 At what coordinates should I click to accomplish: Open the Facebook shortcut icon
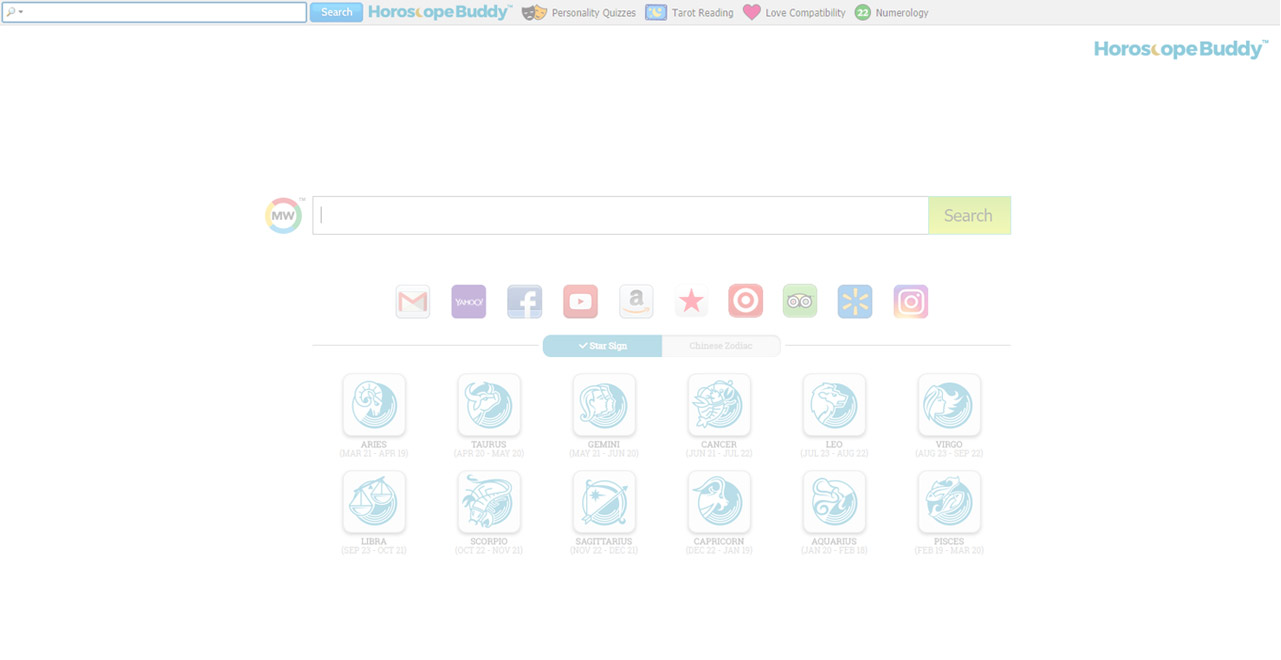tap(525, 301)
